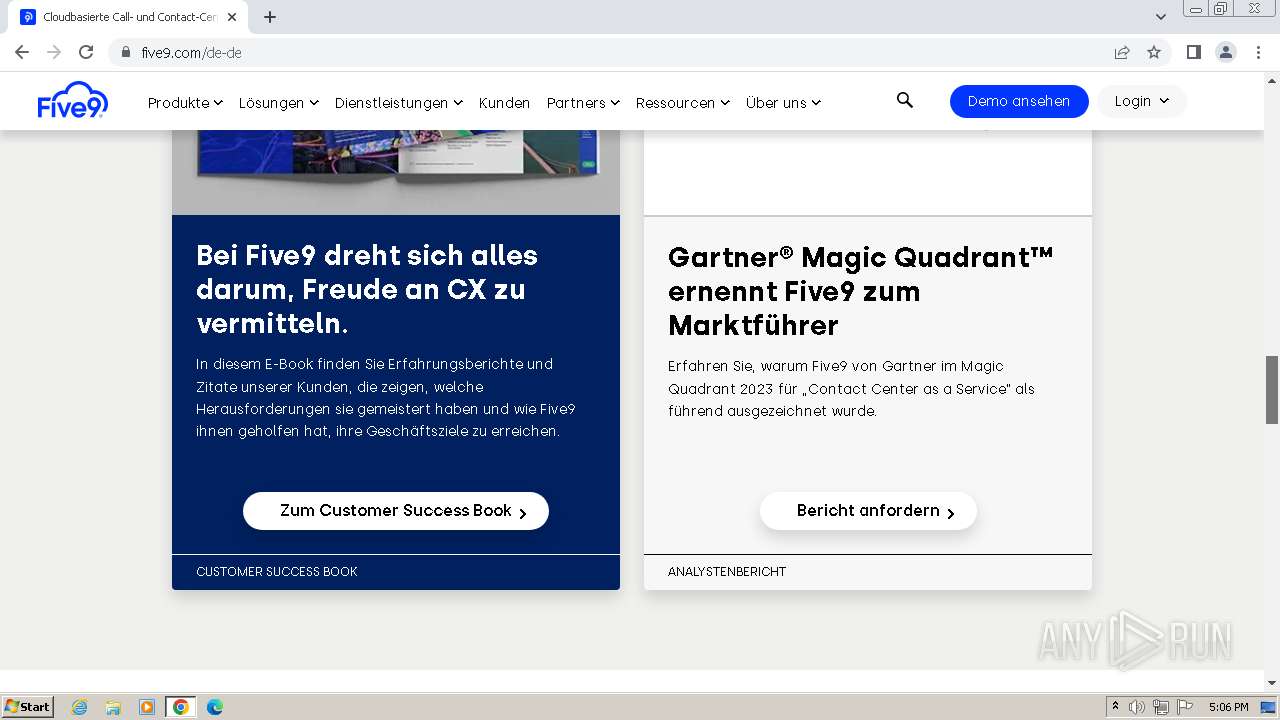Bookmark this page with the star icon

tap(1154, 52)
